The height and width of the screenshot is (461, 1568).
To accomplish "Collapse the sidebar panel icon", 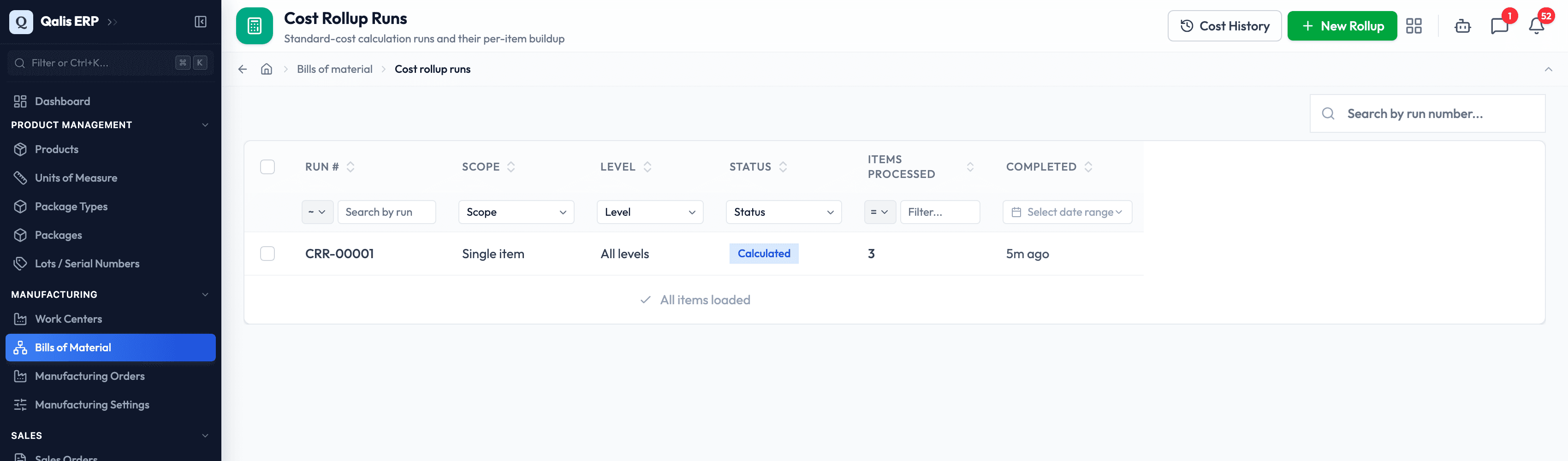I will click(200, 22).
